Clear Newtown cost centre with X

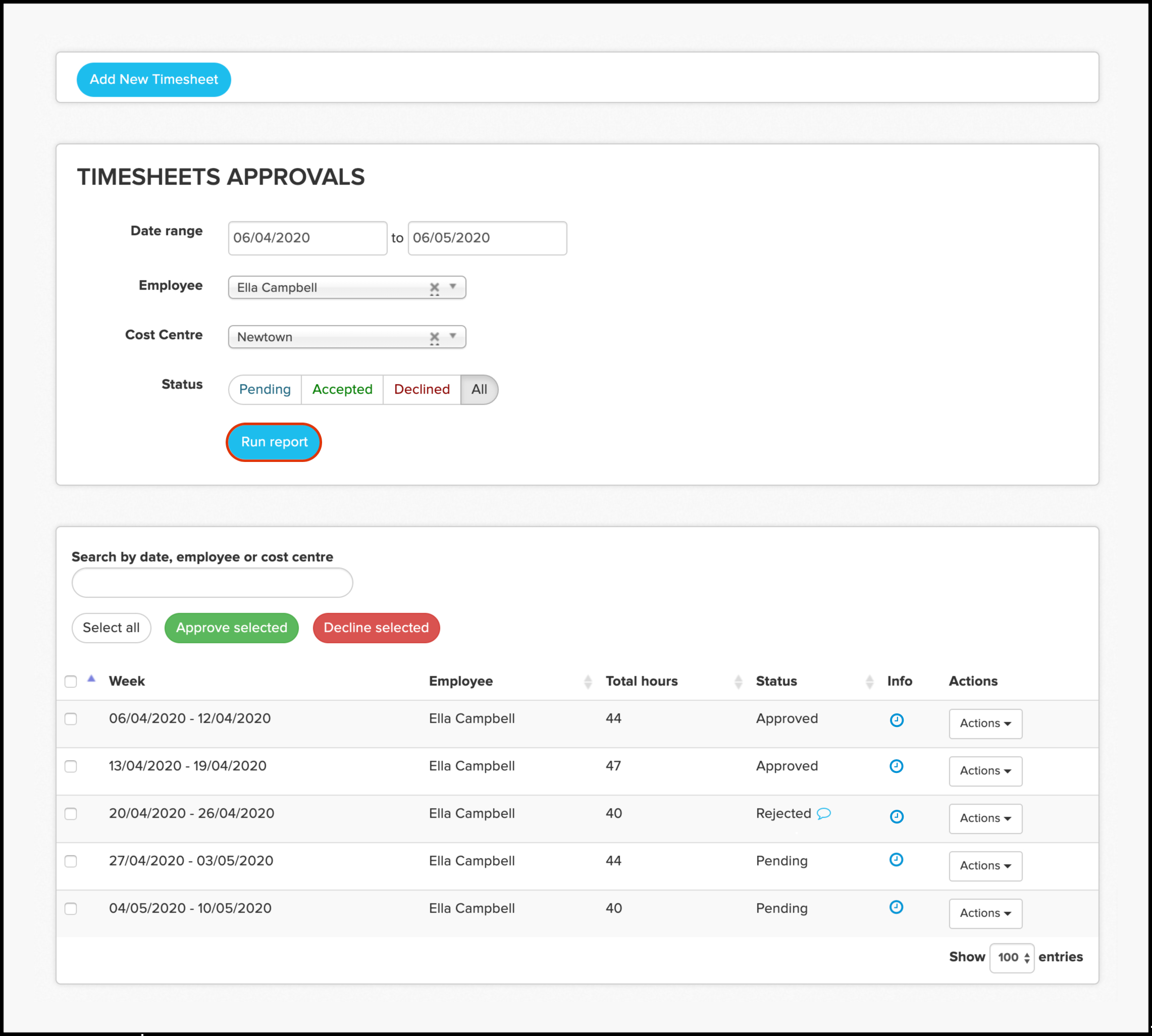(x=434, y=337)
